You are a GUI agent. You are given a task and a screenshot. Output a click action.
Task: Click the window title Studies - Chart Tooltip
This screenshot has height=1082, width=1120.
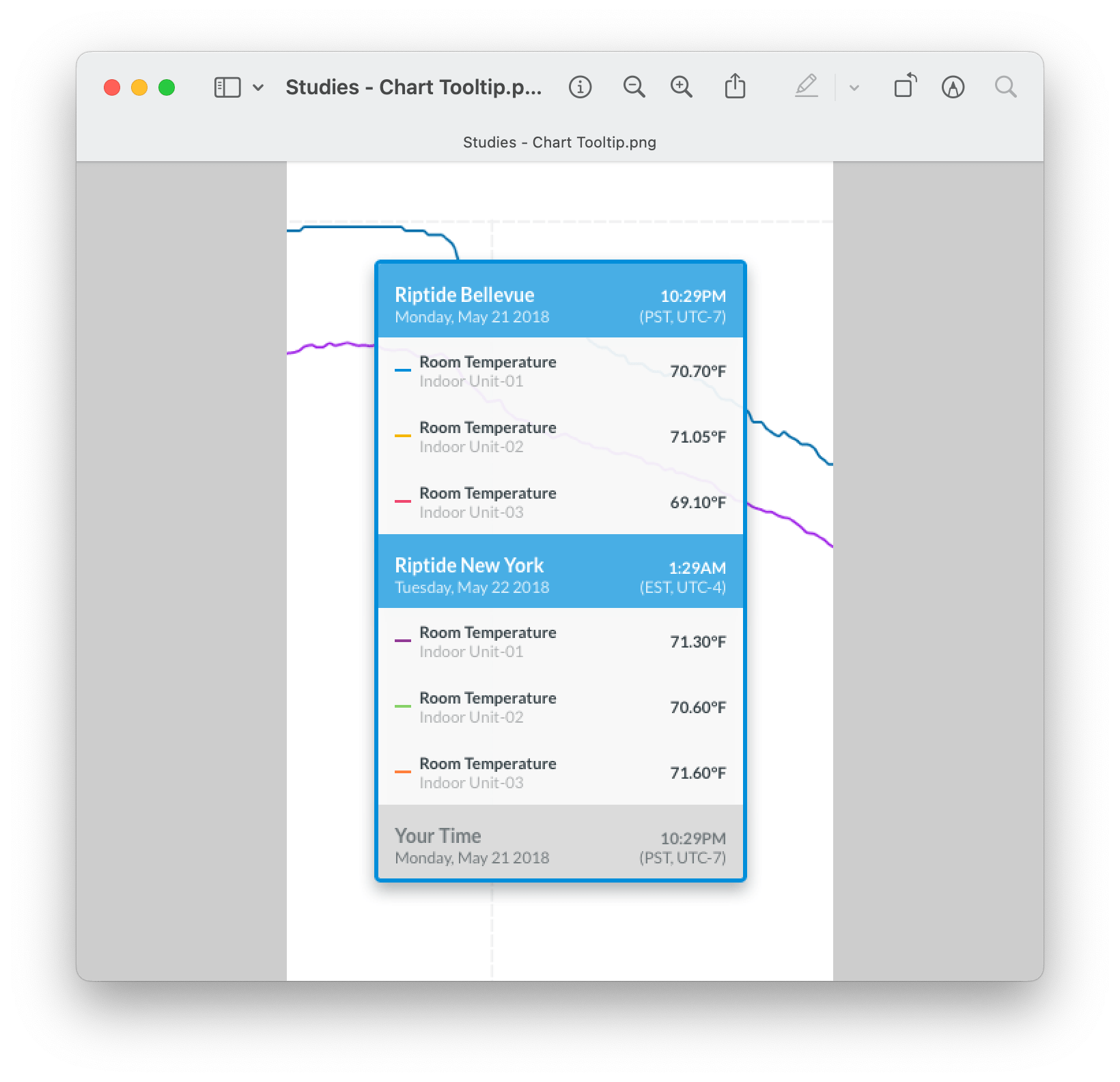click(x=413, y=87)
